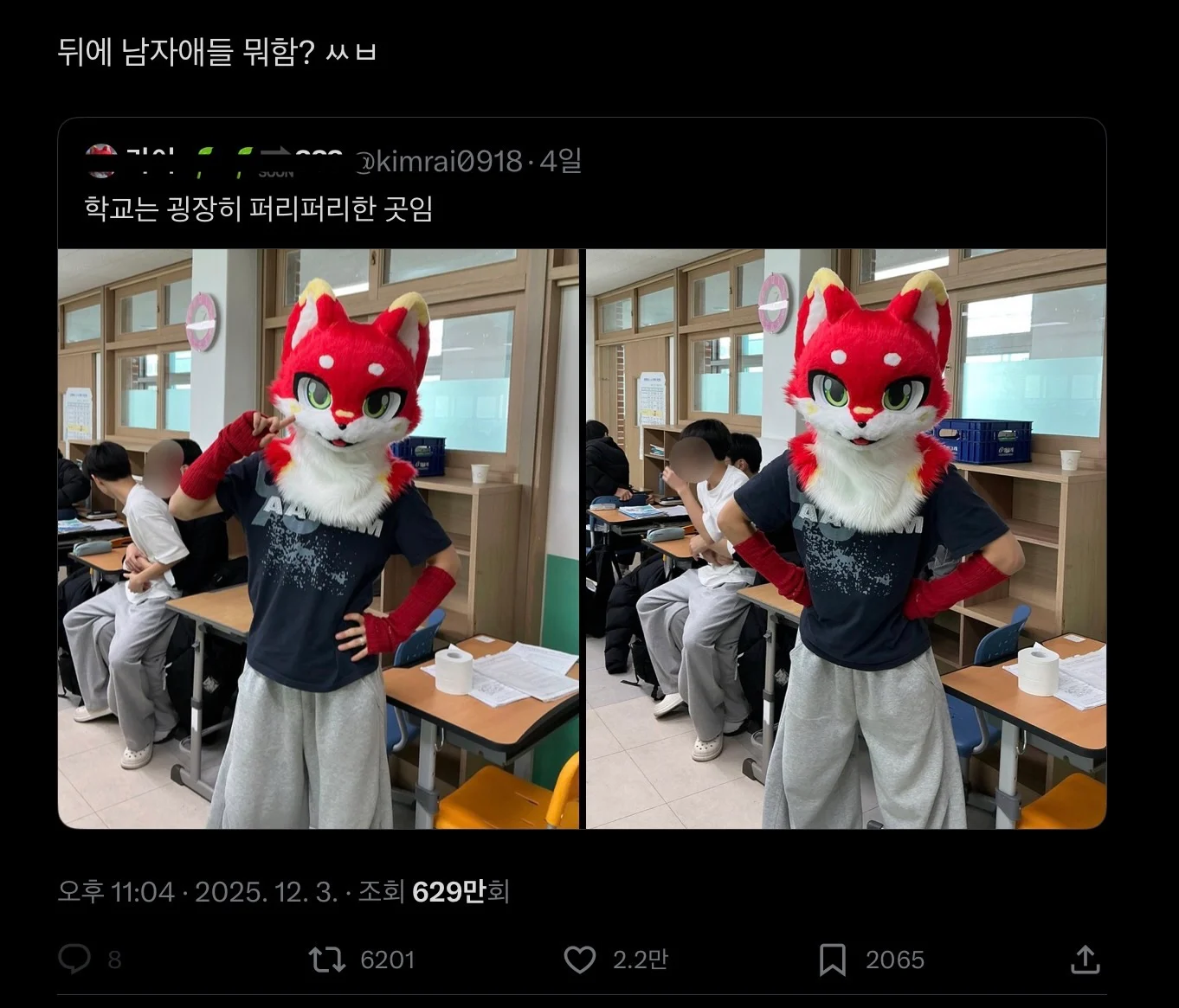Viewport: 1179px width, 1008px height.
Task: Like the post with the heart icon
Action: [580, 960]
